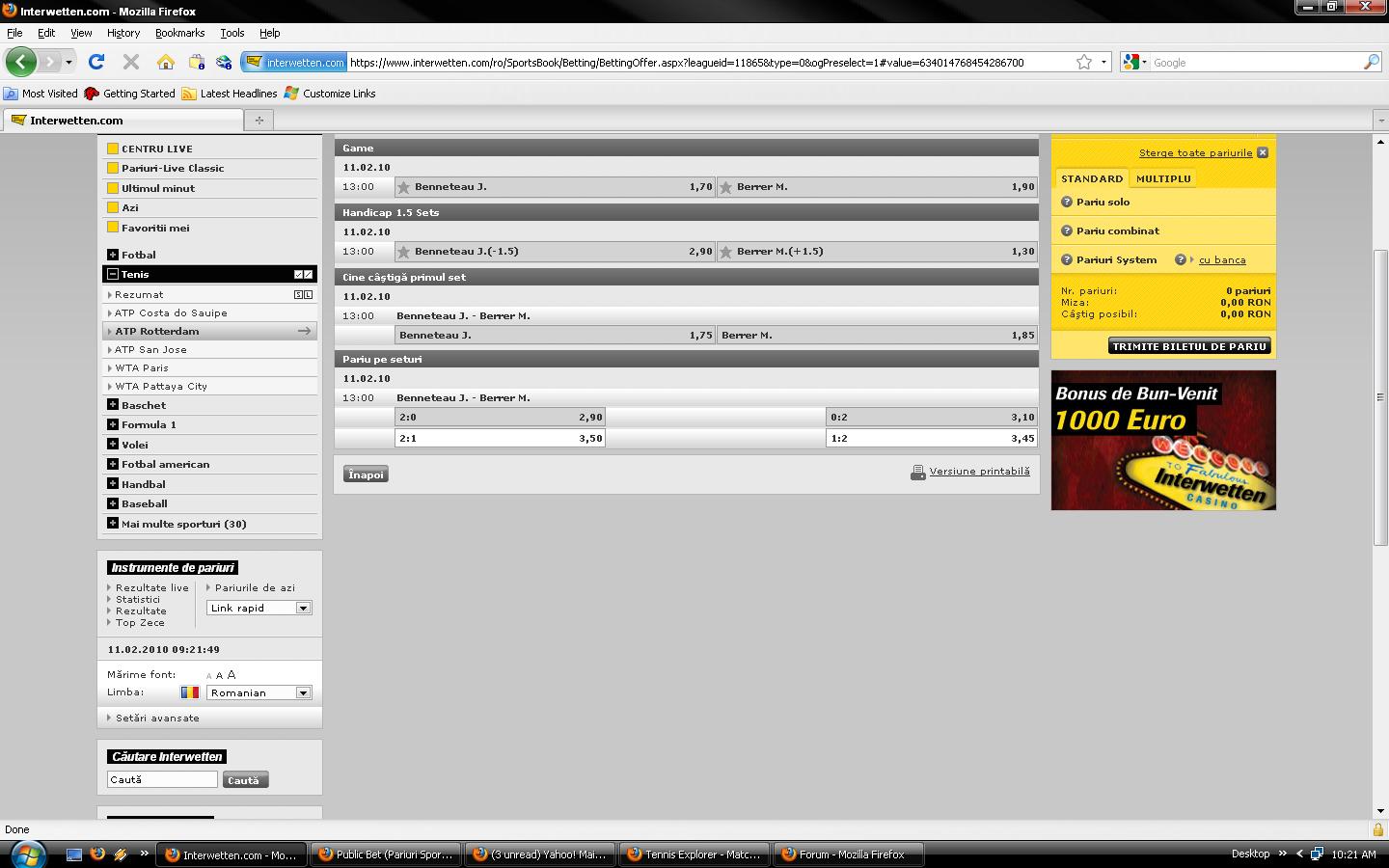Select the largest font size A
1389x868 pixels.
click(231, 675)
